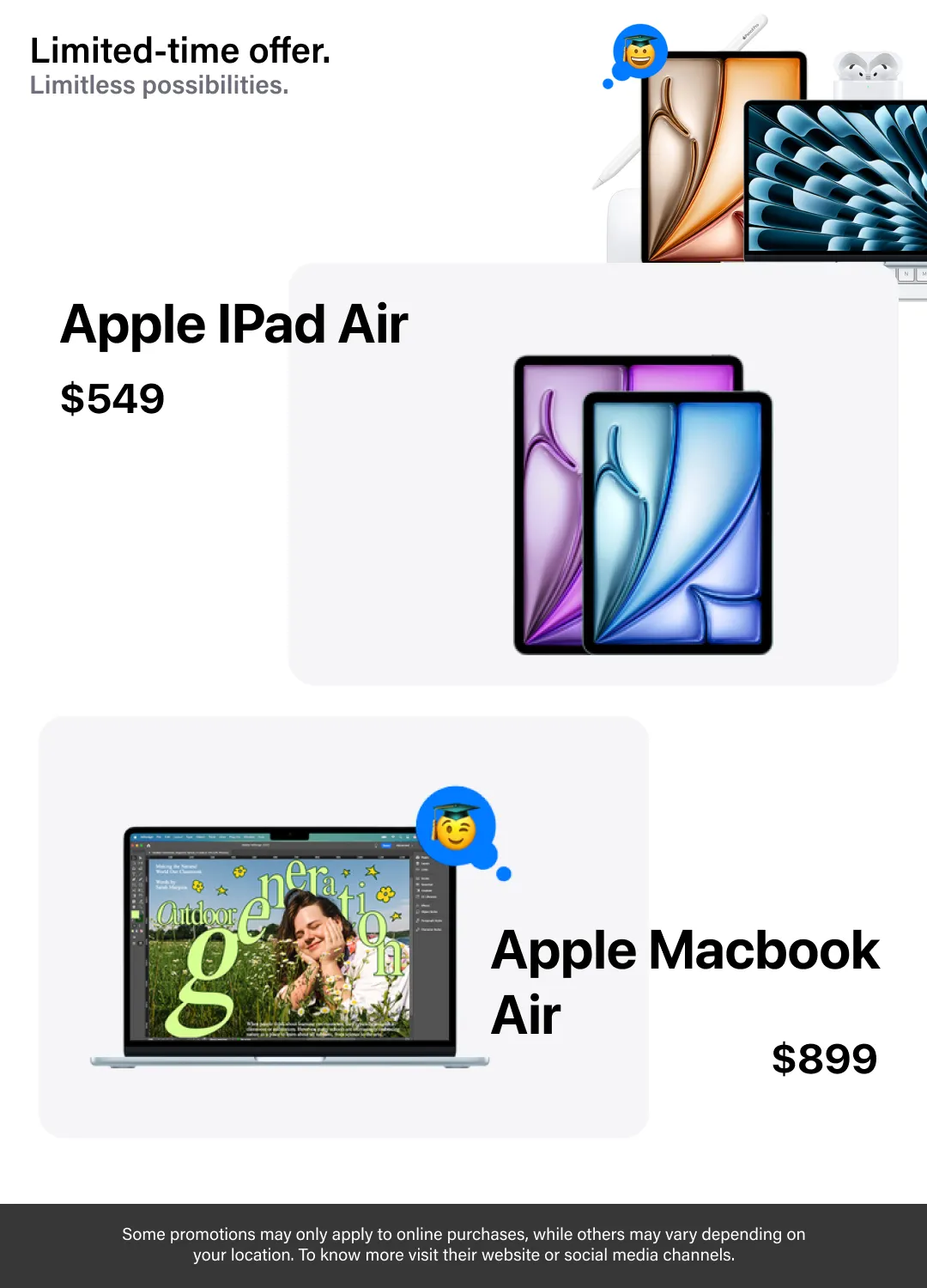
Task: Select the blue iPad Air image
Action: pos(677,522)
